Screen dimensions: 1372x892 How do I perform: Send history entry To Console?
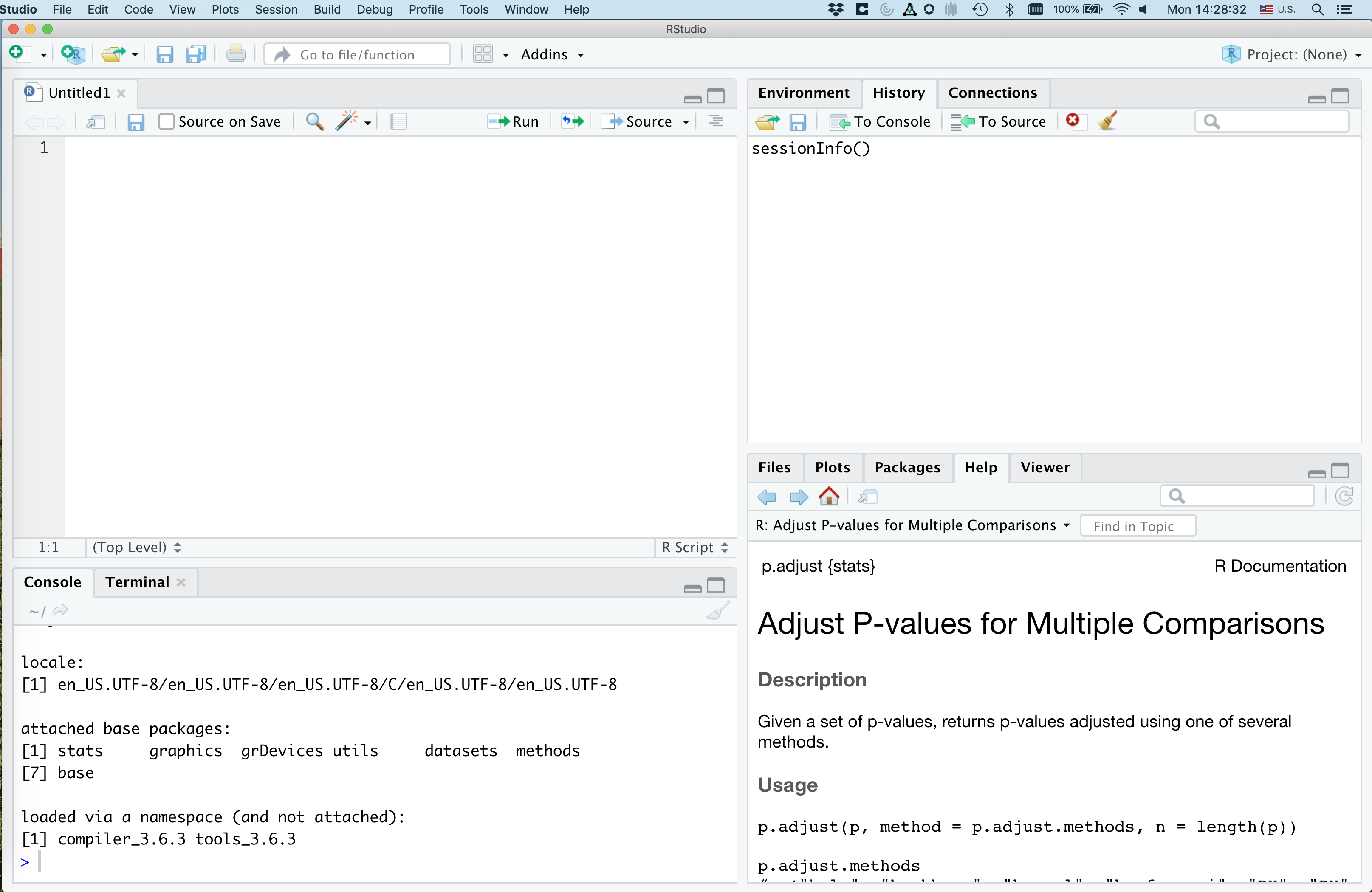[880, 121]
